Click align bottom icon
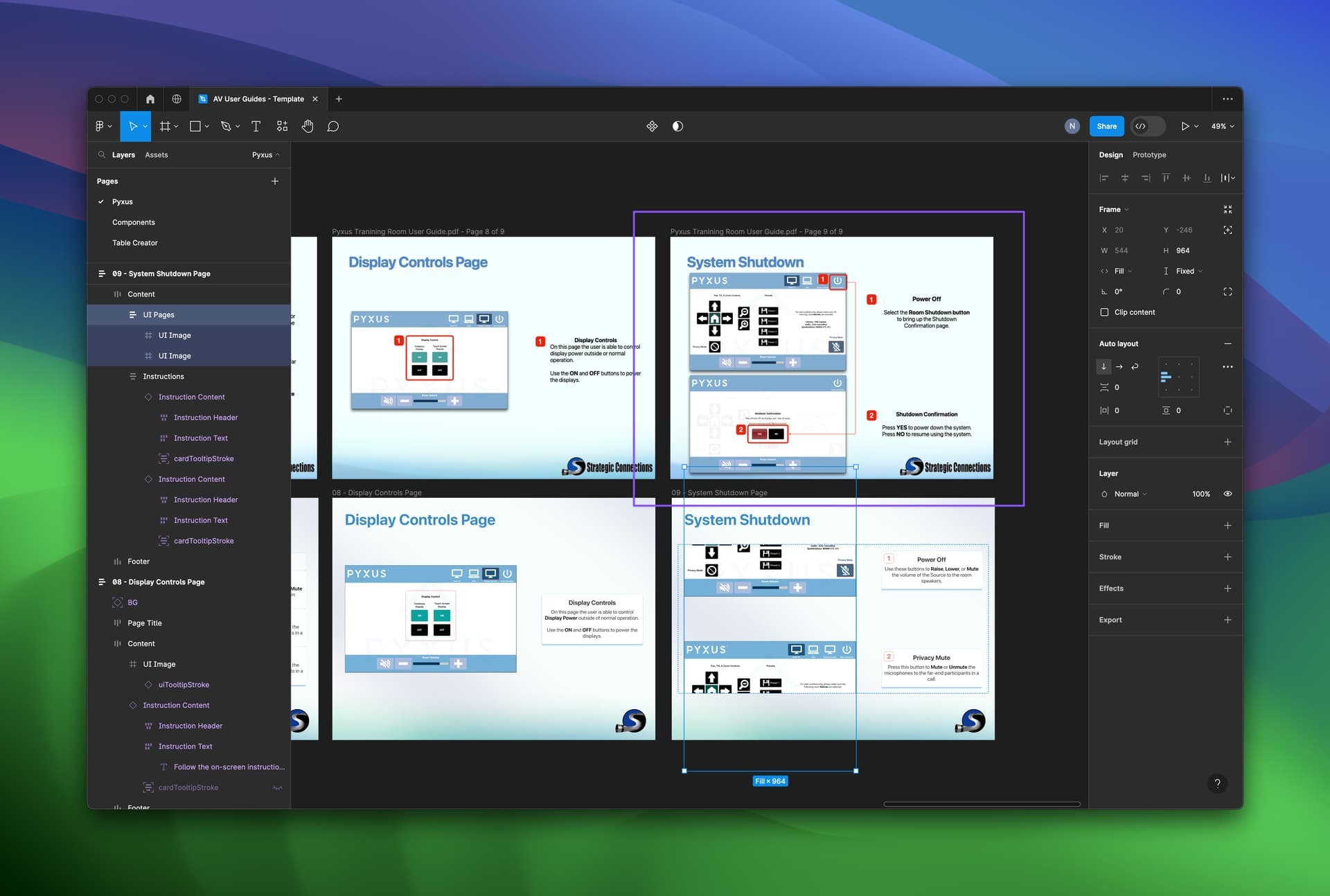The width and height of the screenshot is (1330, 896). click(1207, 178)
